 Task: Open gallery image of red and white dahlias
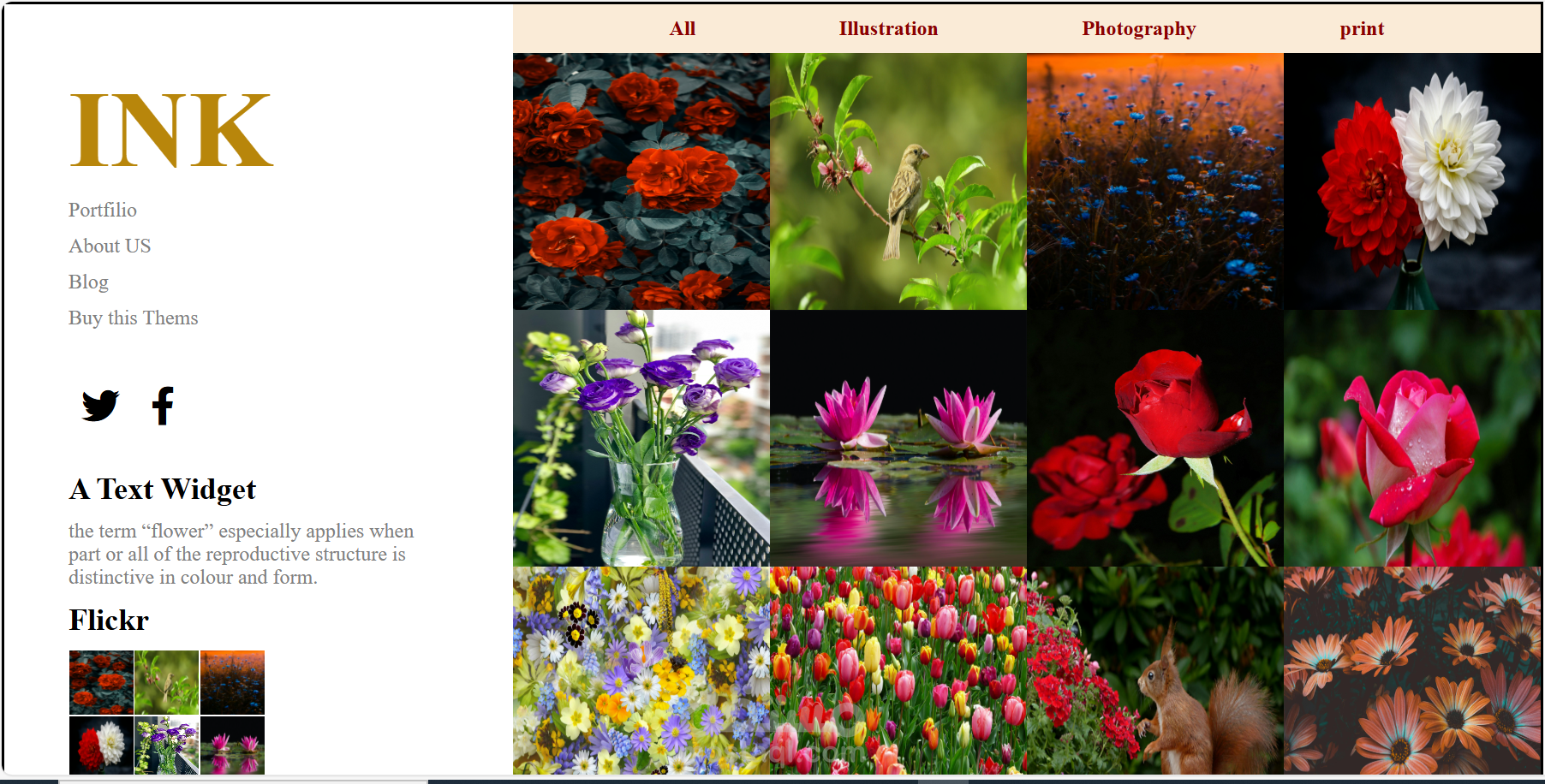click(1412, 181)
